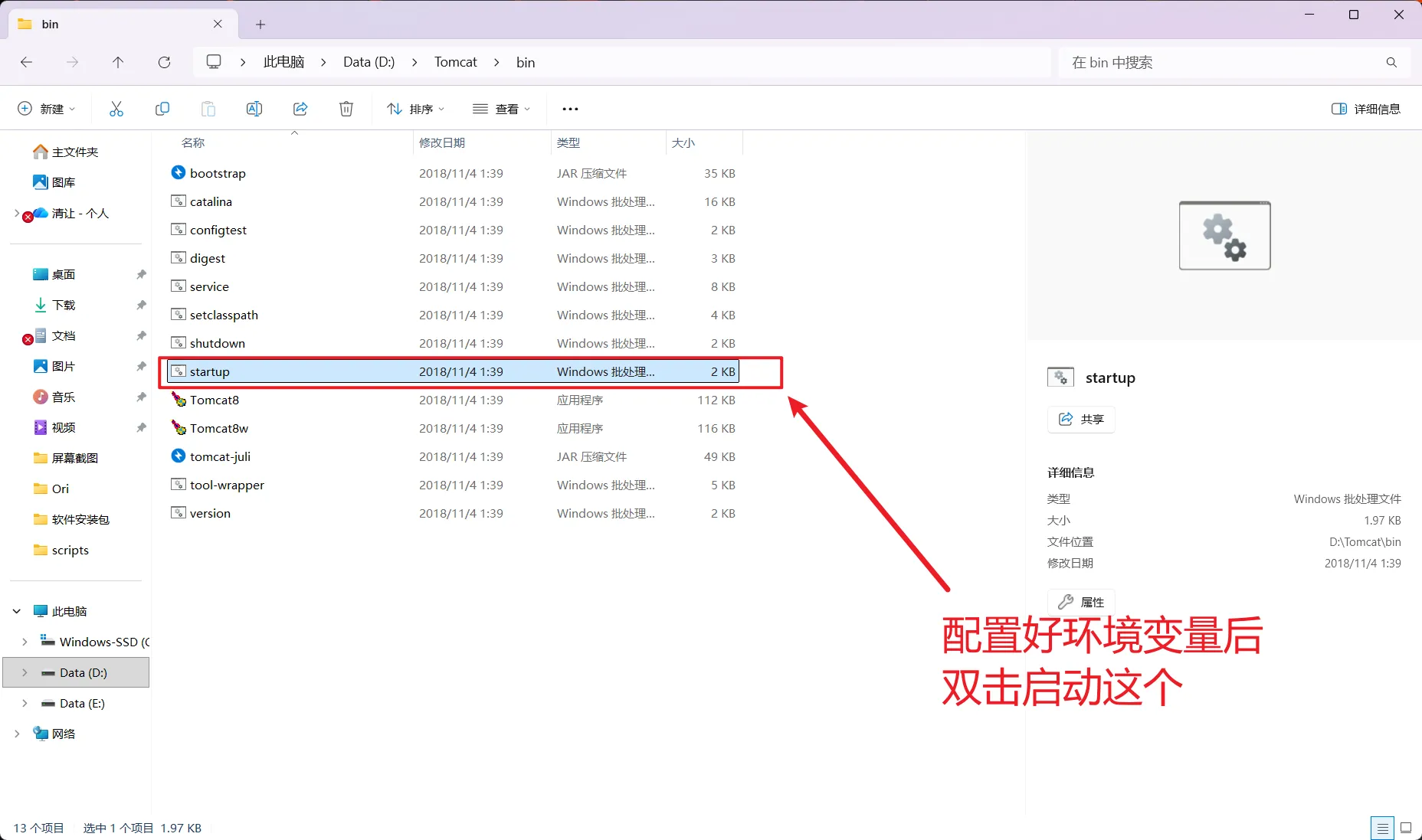The height and width of the screenshot is (840, 1422).
Task: Open the View dropdown menu
Action: coord(502,109)
